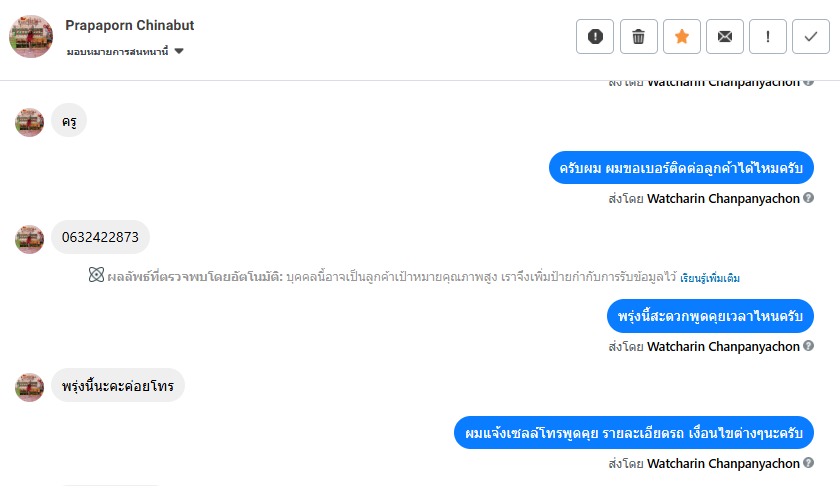
Task: Click the พรุ่งนี้สะดวกพูดคุยเวลาไหนครับ blue message
Action: tap(709, 315)
